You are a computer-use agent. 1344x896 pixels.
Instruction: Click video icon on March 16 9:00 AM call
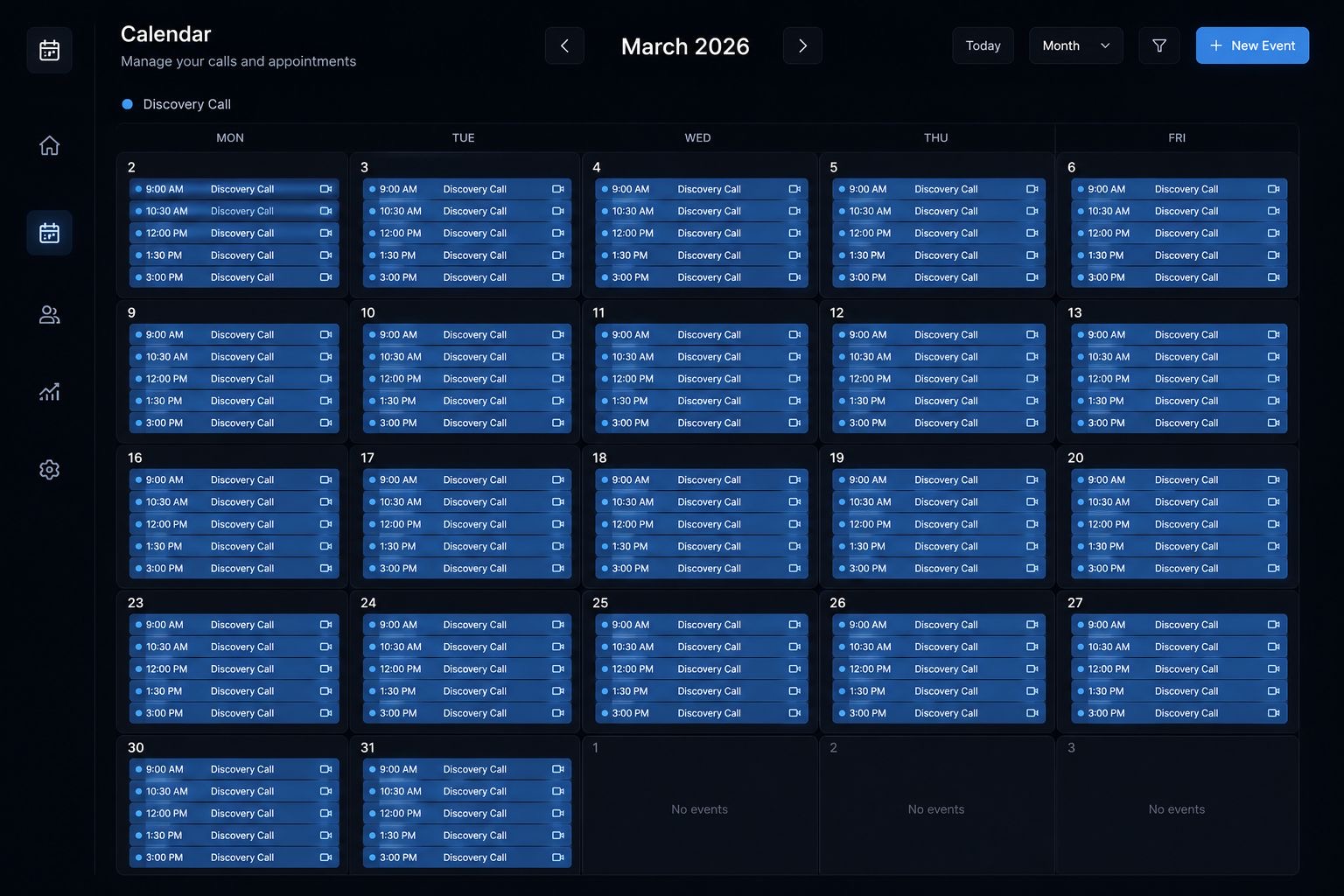325,479
